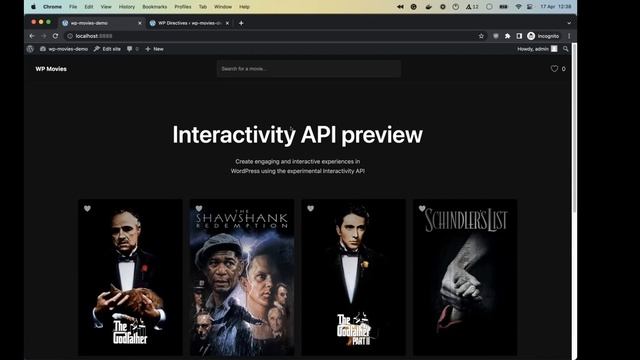Like Schindler's List with its heart
The width and height of the screenshot is (640, 360).
pyautogui.click(x=422, y=209)
